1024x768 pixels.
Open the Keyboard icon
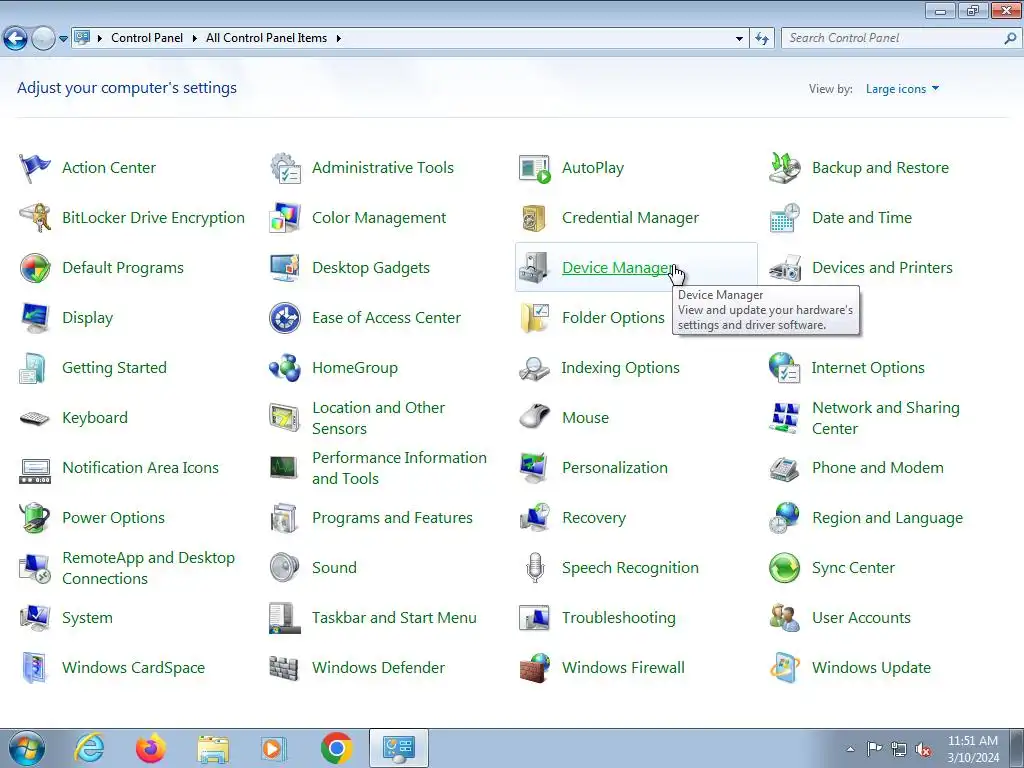tap(35, 418)
